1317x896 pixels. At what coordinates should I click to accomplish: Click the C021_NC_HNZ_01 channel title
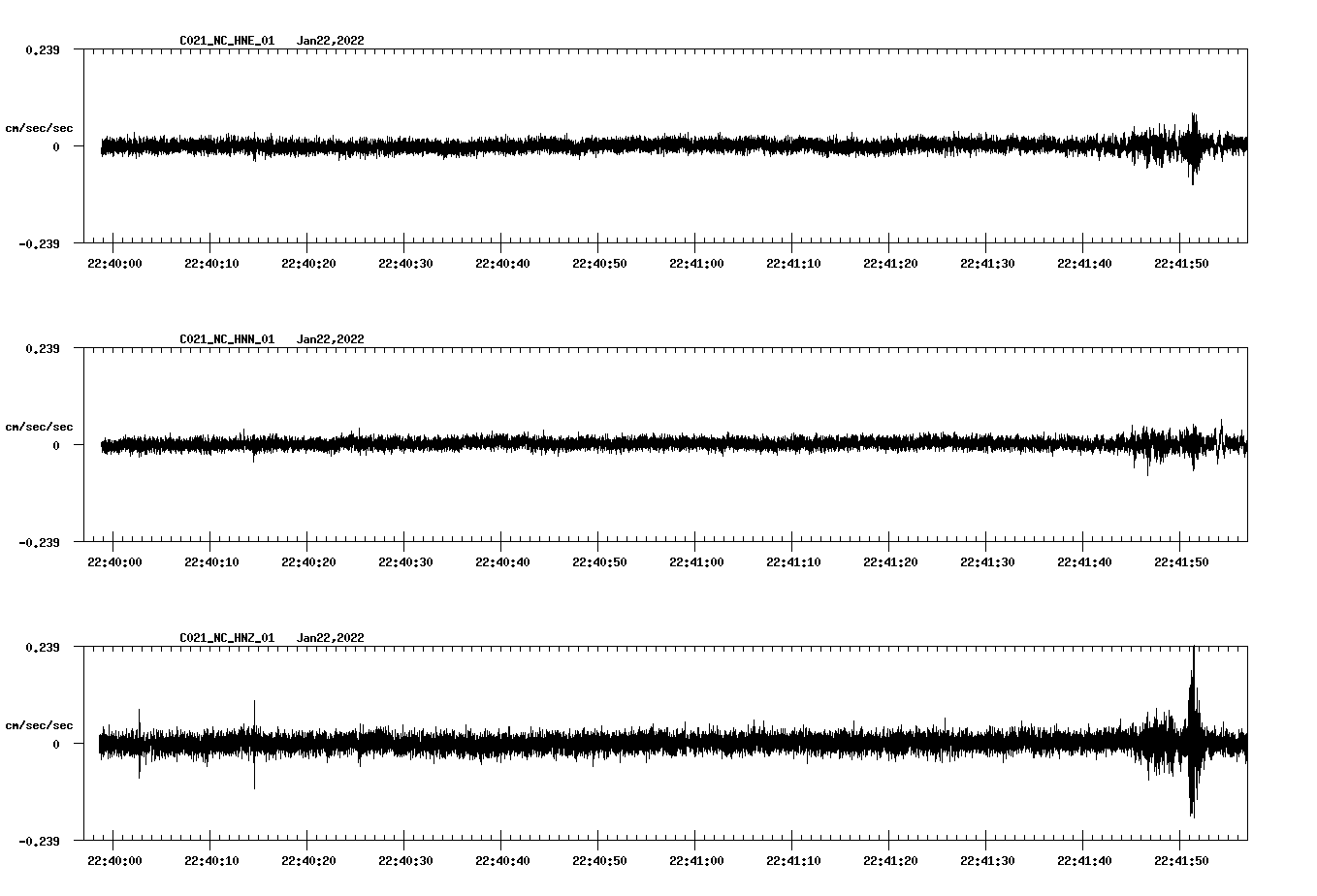227,638
